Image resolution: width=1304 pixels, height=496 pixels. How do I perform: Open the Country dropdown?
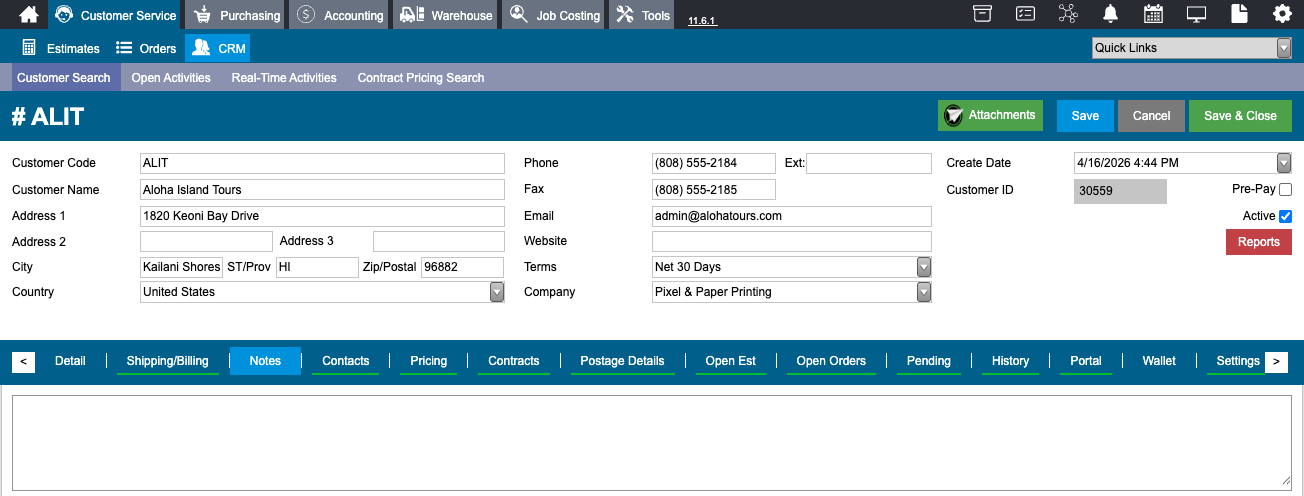coord(497,292)
